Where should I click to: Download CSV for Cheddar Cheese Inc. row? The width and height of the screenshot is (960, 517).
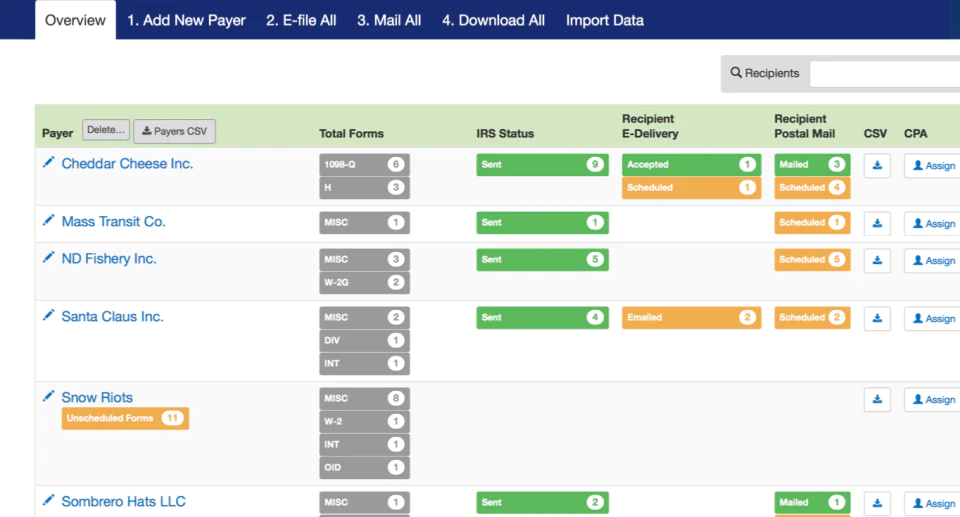(x=877, y=165)
